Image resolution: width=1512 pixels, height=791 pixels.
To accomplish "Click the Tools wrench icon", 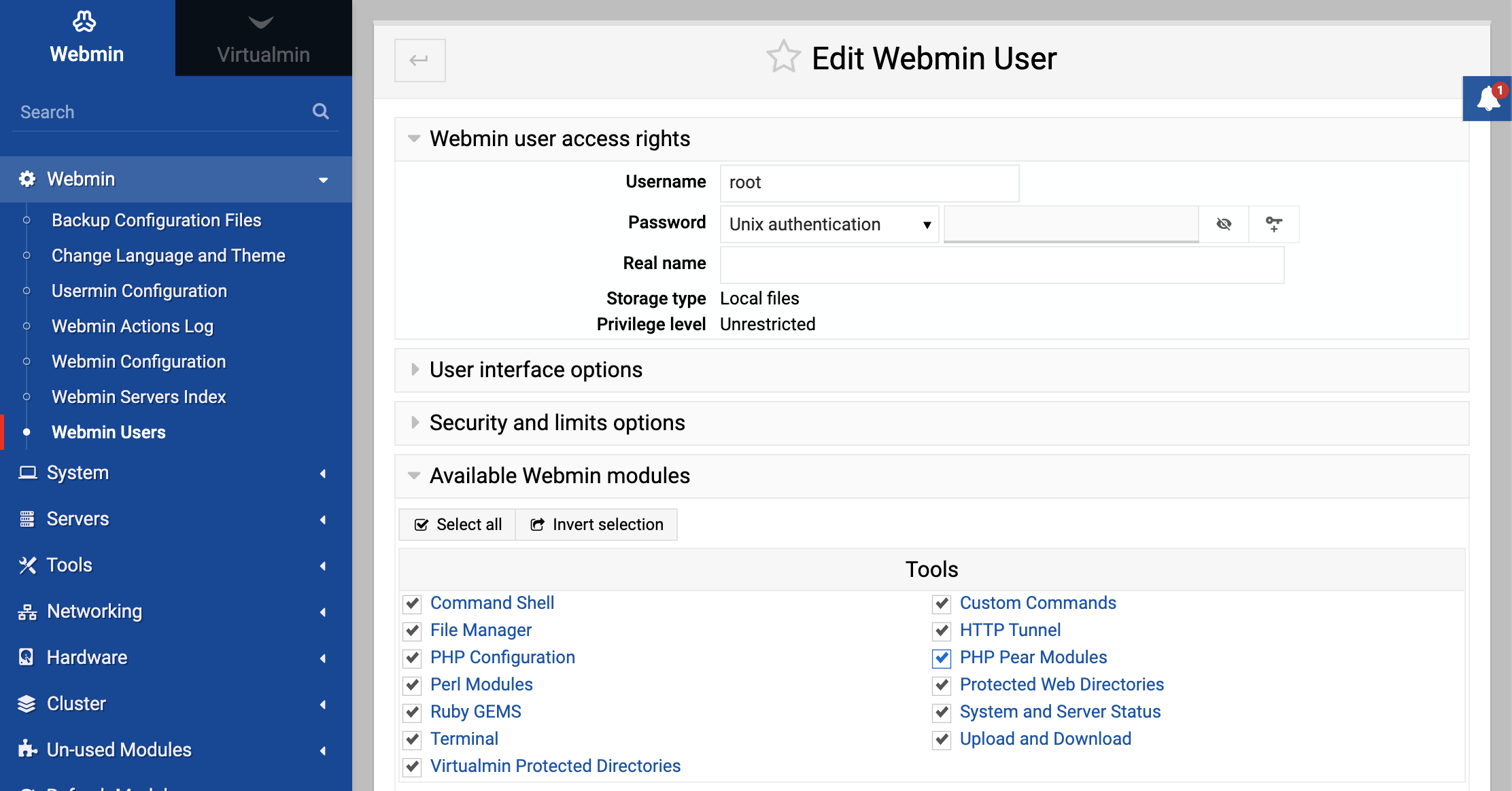I will click(27, 565).
